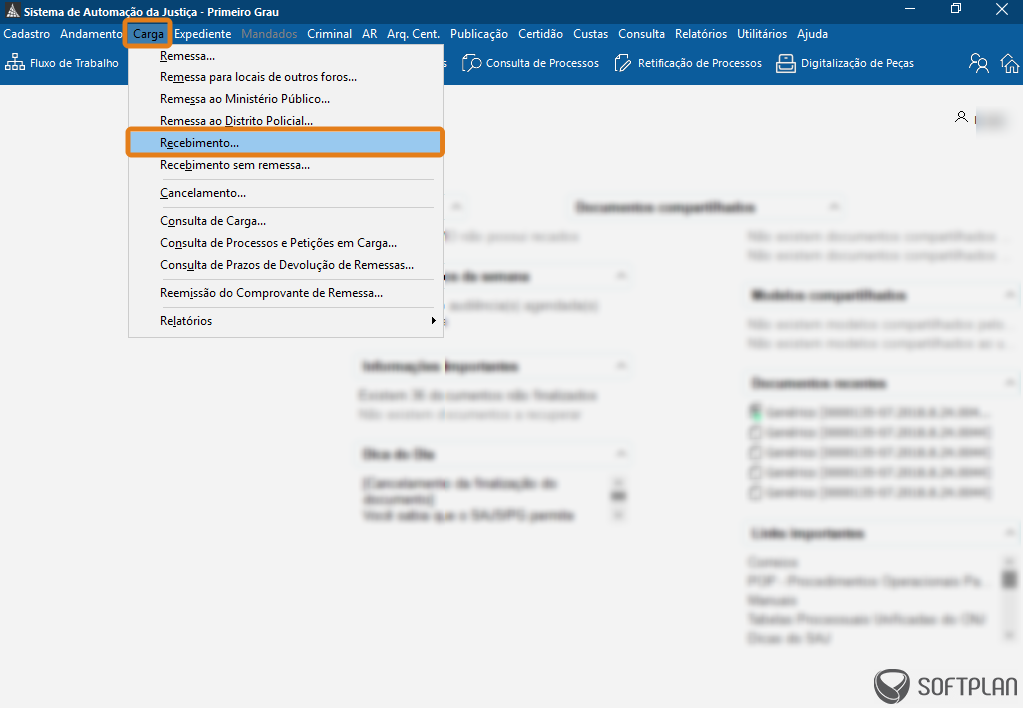The height and width of the screenshot is (708, 1023).
Task: Open the Fluxo de Trabalho toolbar icon
Action: pyautogui.click(x=14, y=63)
